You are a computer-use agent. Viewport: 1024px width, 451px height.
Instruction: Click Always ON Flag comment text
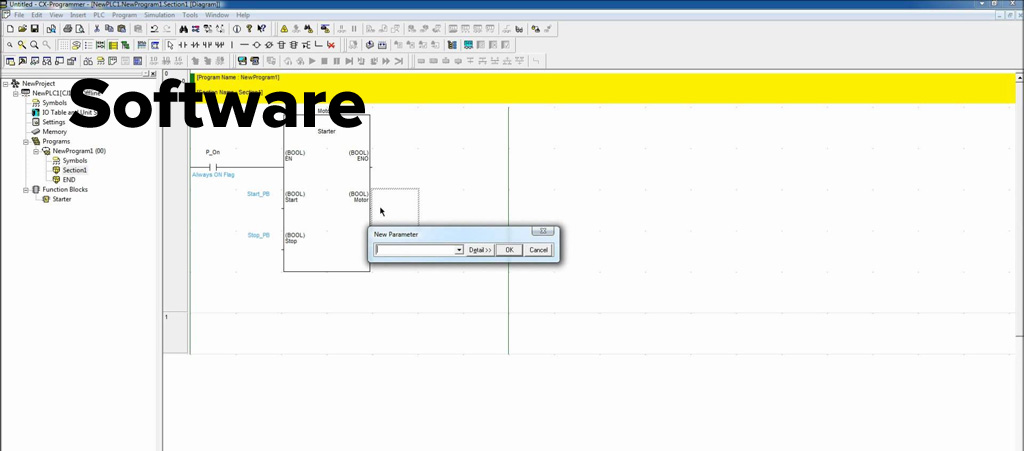pyautogui.click(x=213, y=175)
